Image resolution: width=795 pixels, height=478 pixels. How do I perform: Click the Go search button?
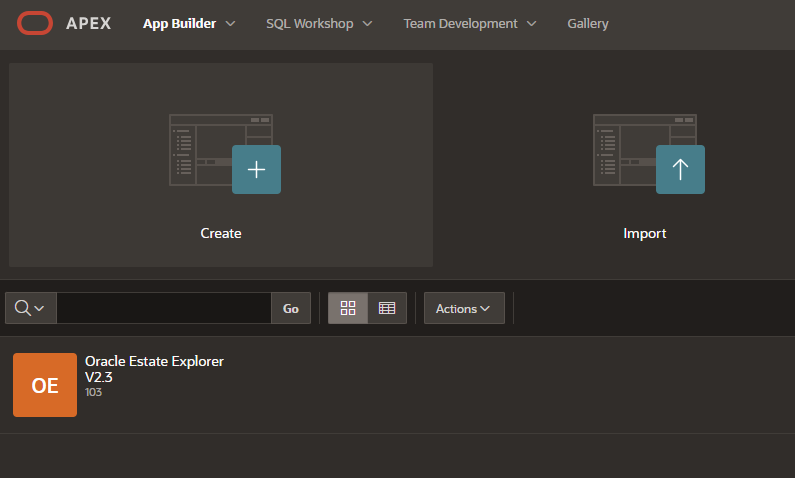(291, 308)
